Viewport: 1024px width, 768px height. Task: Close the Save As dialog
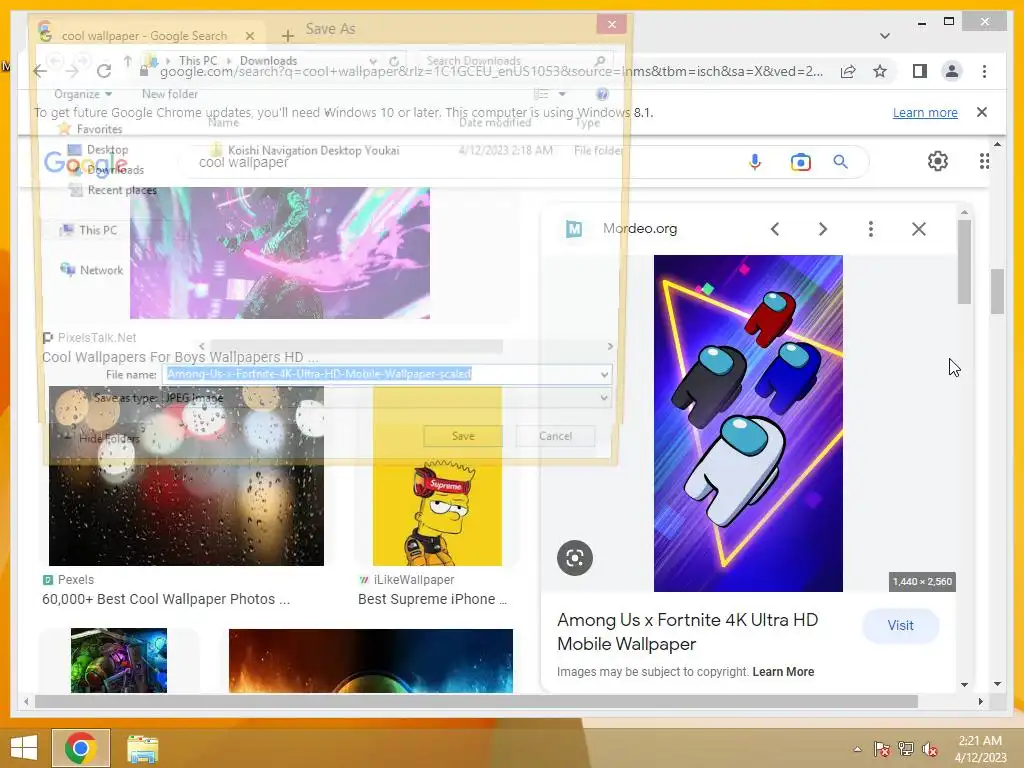pos(611,24)
